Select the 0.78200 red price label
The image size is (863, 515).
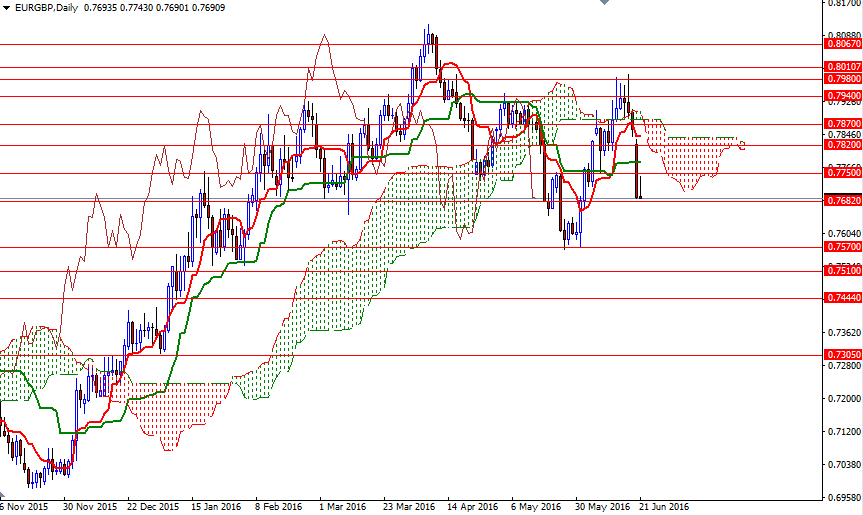point(843,145)
